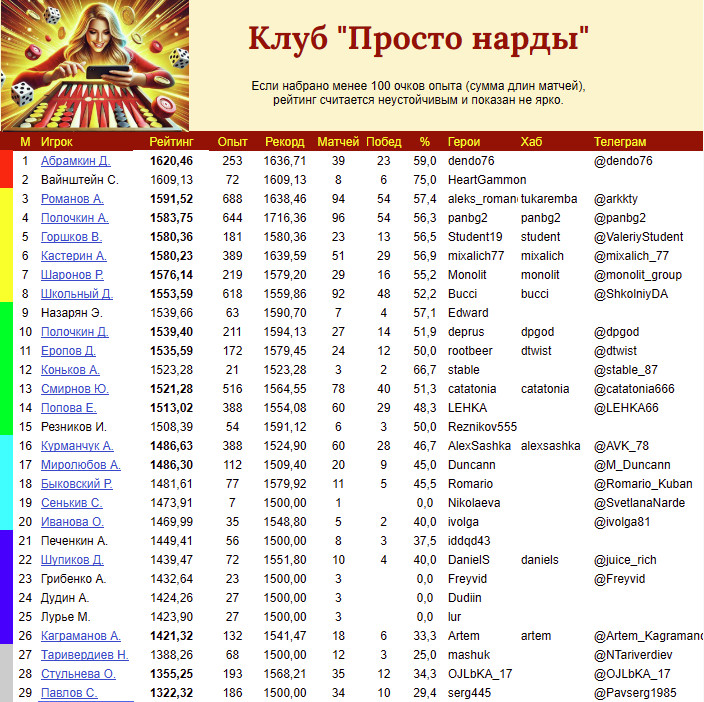Open player link Горшков В.
Screen dimensions: 704x702
pyautogui.click(x=71, y=237)
